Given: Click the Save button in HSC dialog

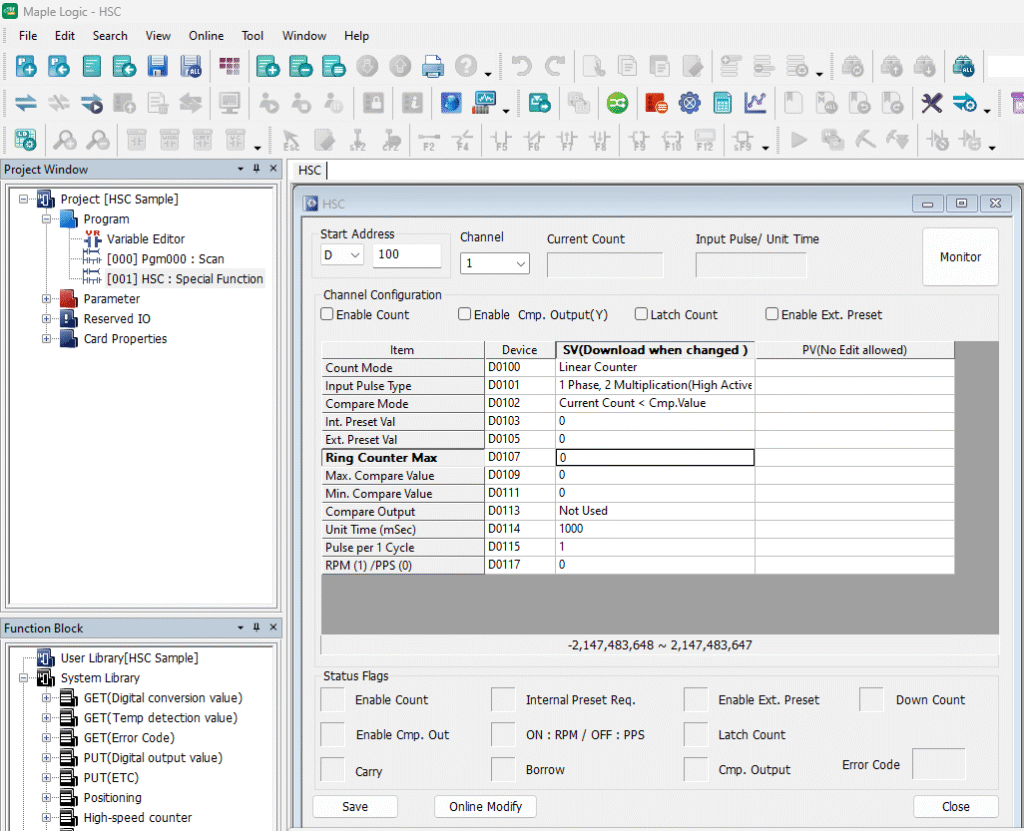Looking at the screenshot, I should tap(355, 806).
